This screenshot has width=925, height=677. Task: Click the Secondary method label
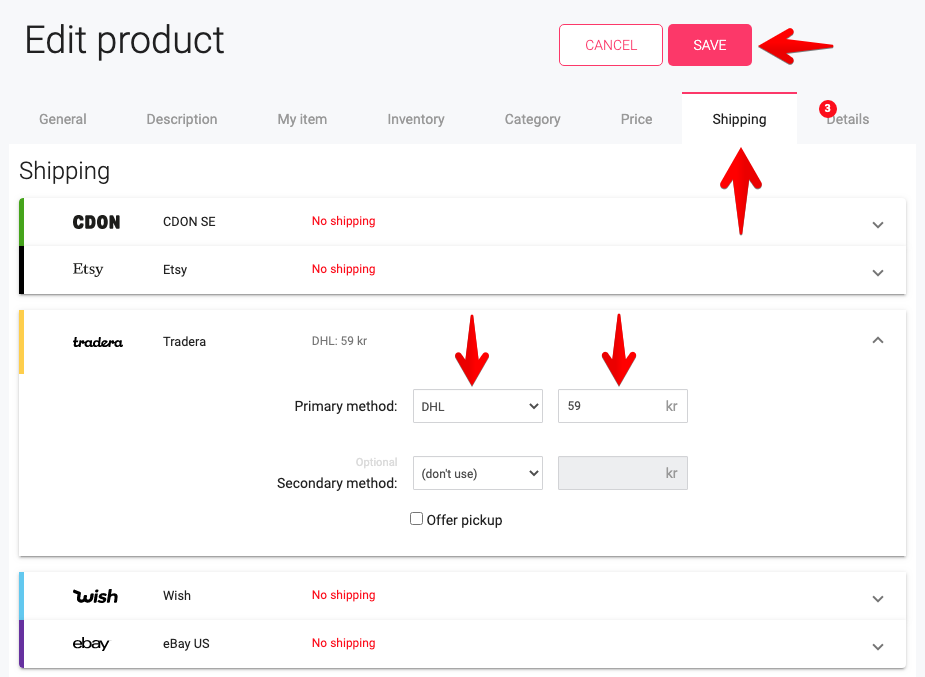[337, 483]
